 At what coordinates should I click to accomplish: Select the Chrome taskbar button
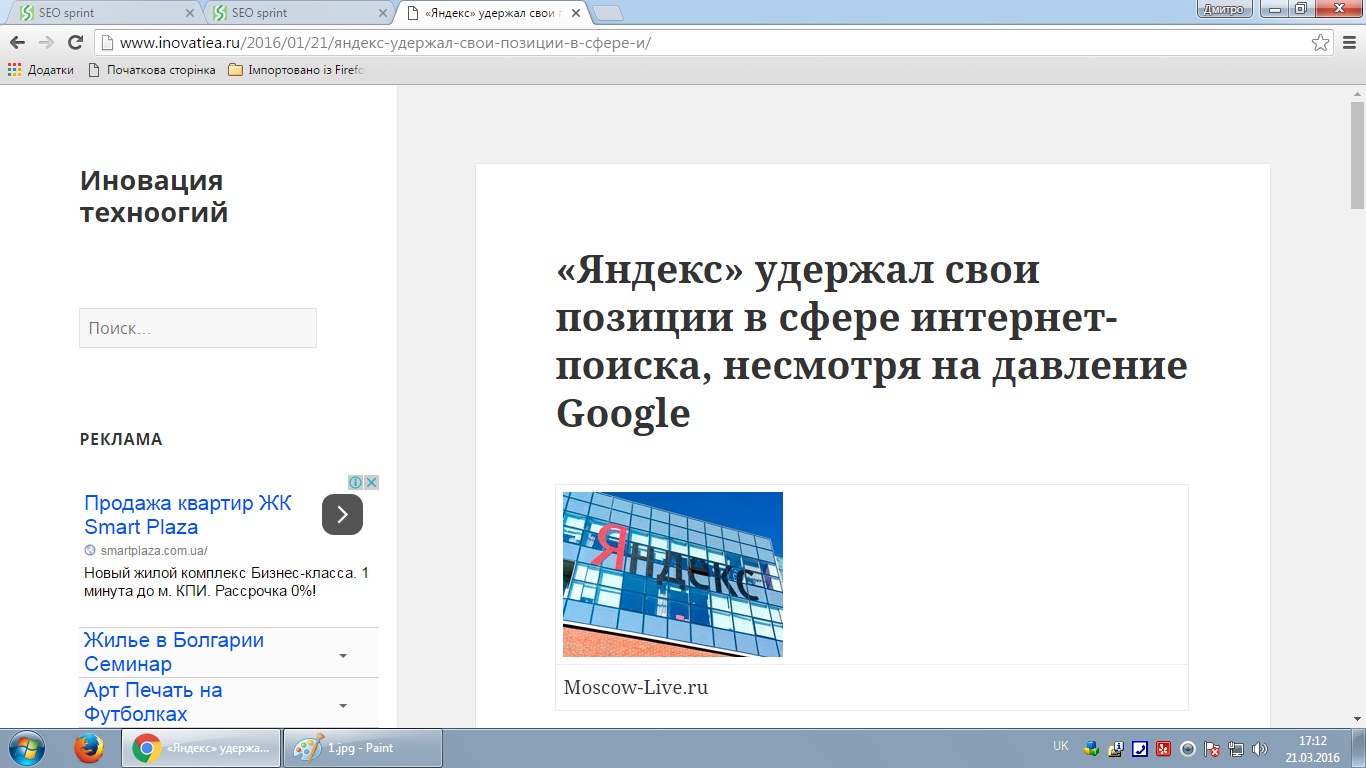[201, 748]
